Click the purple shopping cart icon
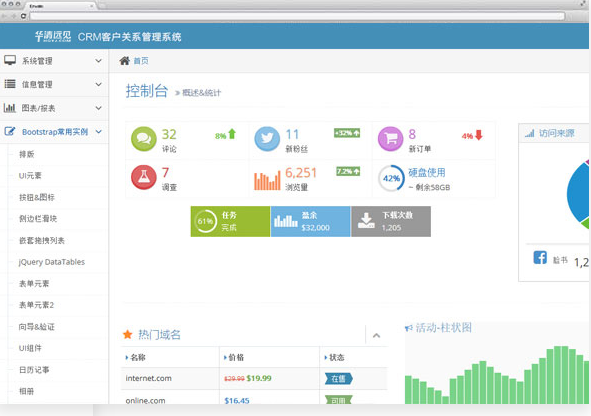Screen dimensions: 591x416 click(390, 139)
